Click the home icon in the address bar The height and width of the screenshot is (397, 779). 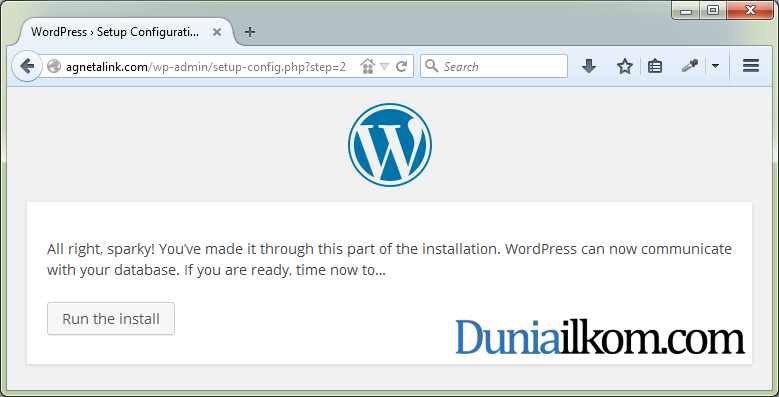pyautogui.click(x=368, y=66)
